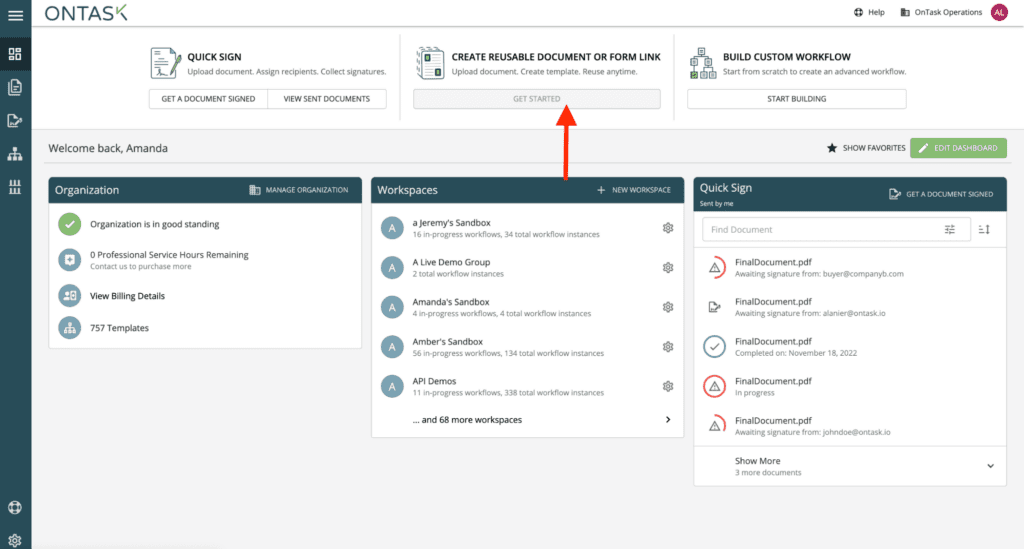Click the 757 Templates hierarchy icon
This screenshot has width=1024, height=549.
(70, 328)
